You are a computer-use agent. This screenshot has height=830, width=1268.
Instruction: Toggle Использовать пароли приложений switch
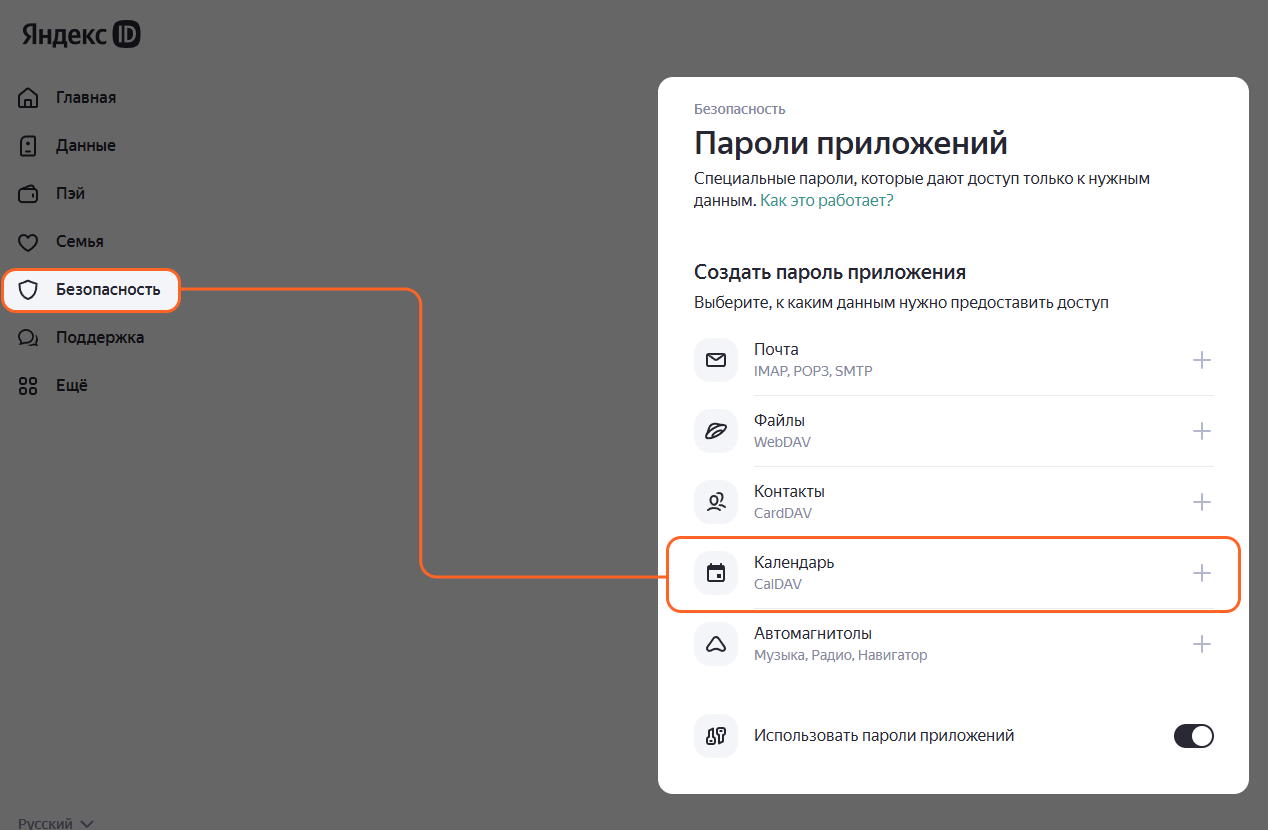[1194, 736]
